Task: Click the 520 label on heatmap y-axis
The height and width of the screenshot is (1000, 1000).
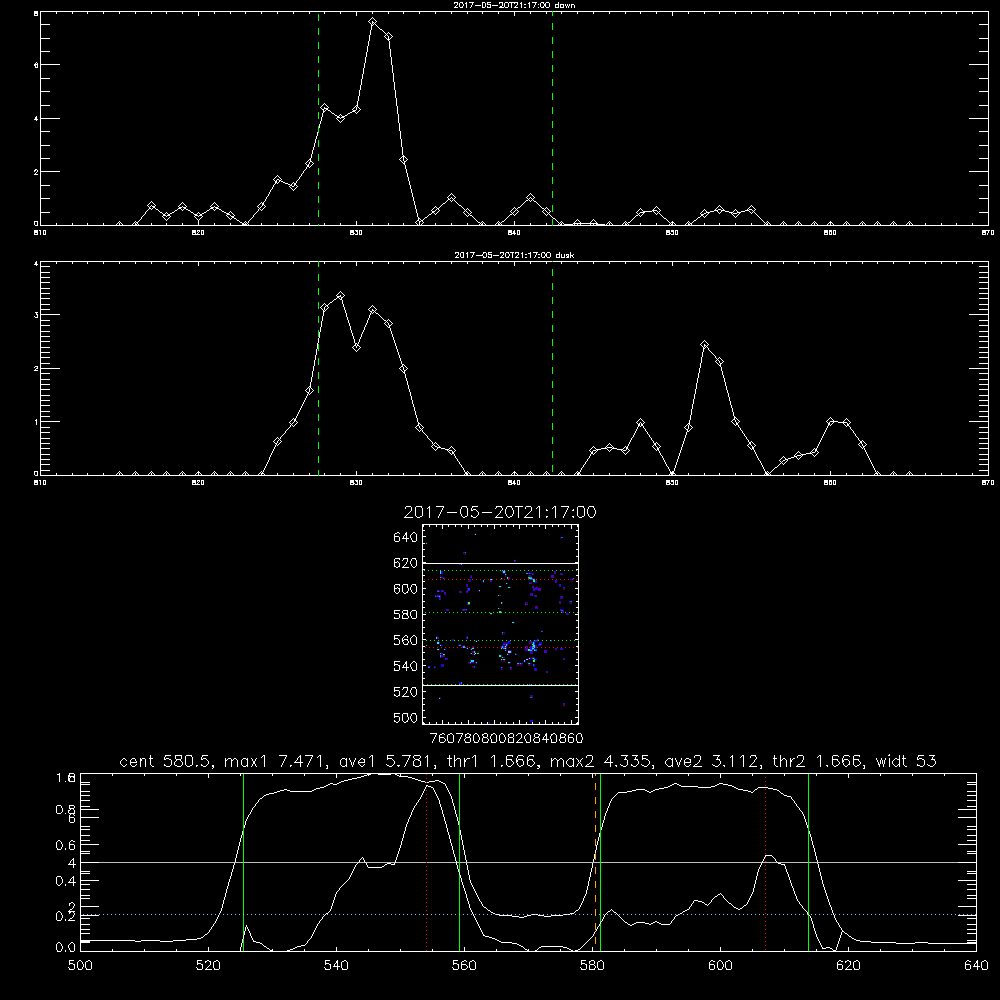Action: [406, 692]
